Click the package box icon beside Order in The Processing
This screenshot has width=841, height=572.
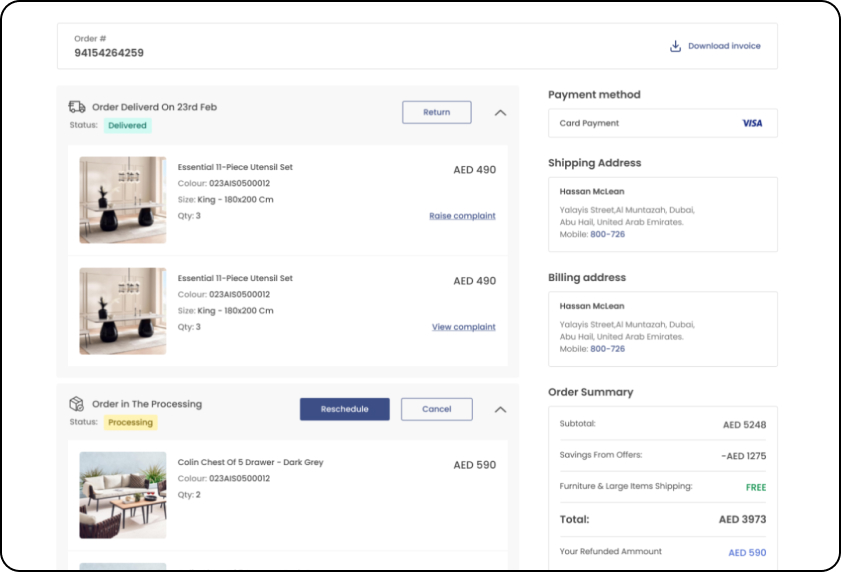[x=77, y=404]
